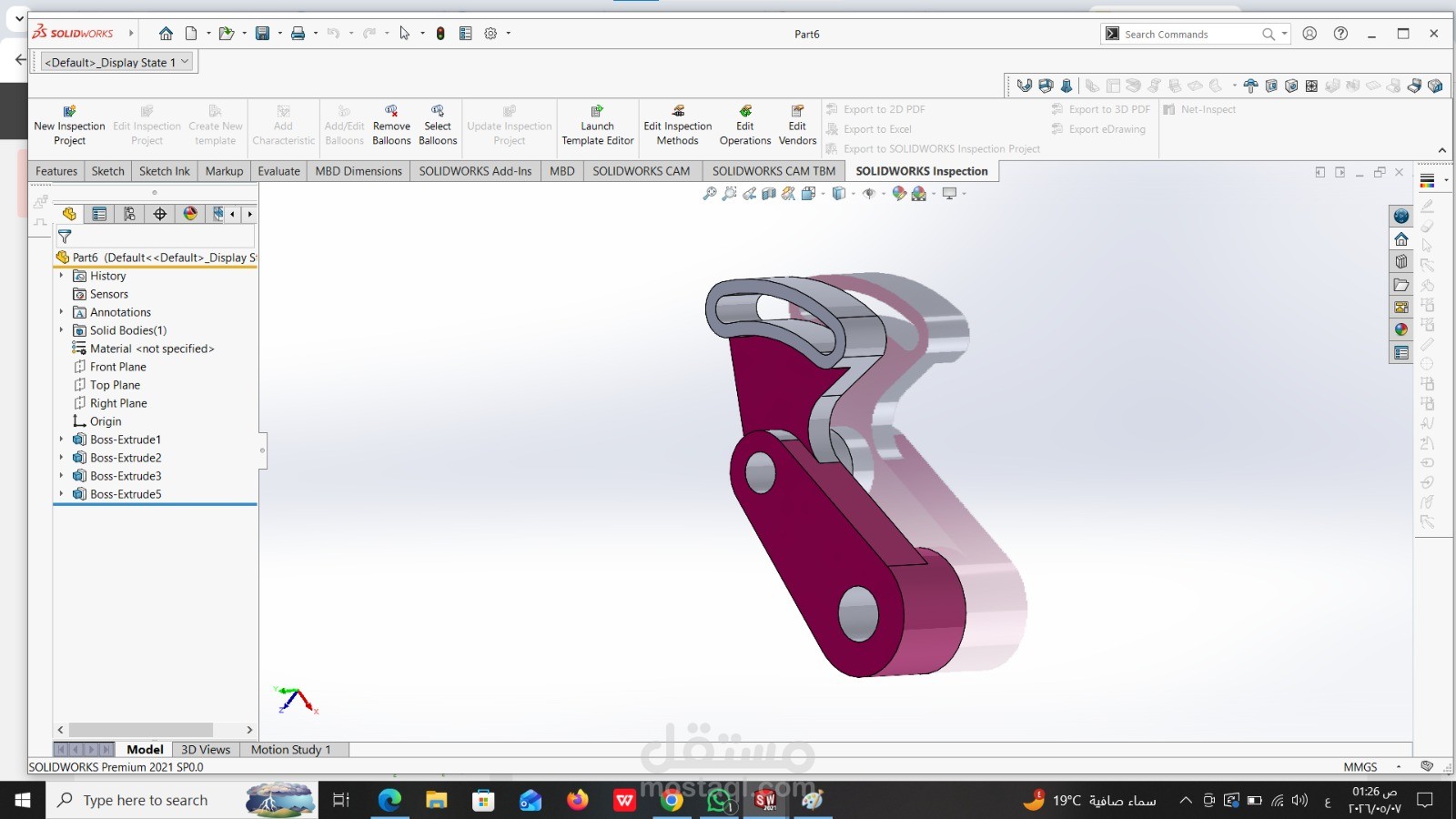Click the Rebuild traffic light icon
This screenshot has height=819, width=1456.
[440, 34]
